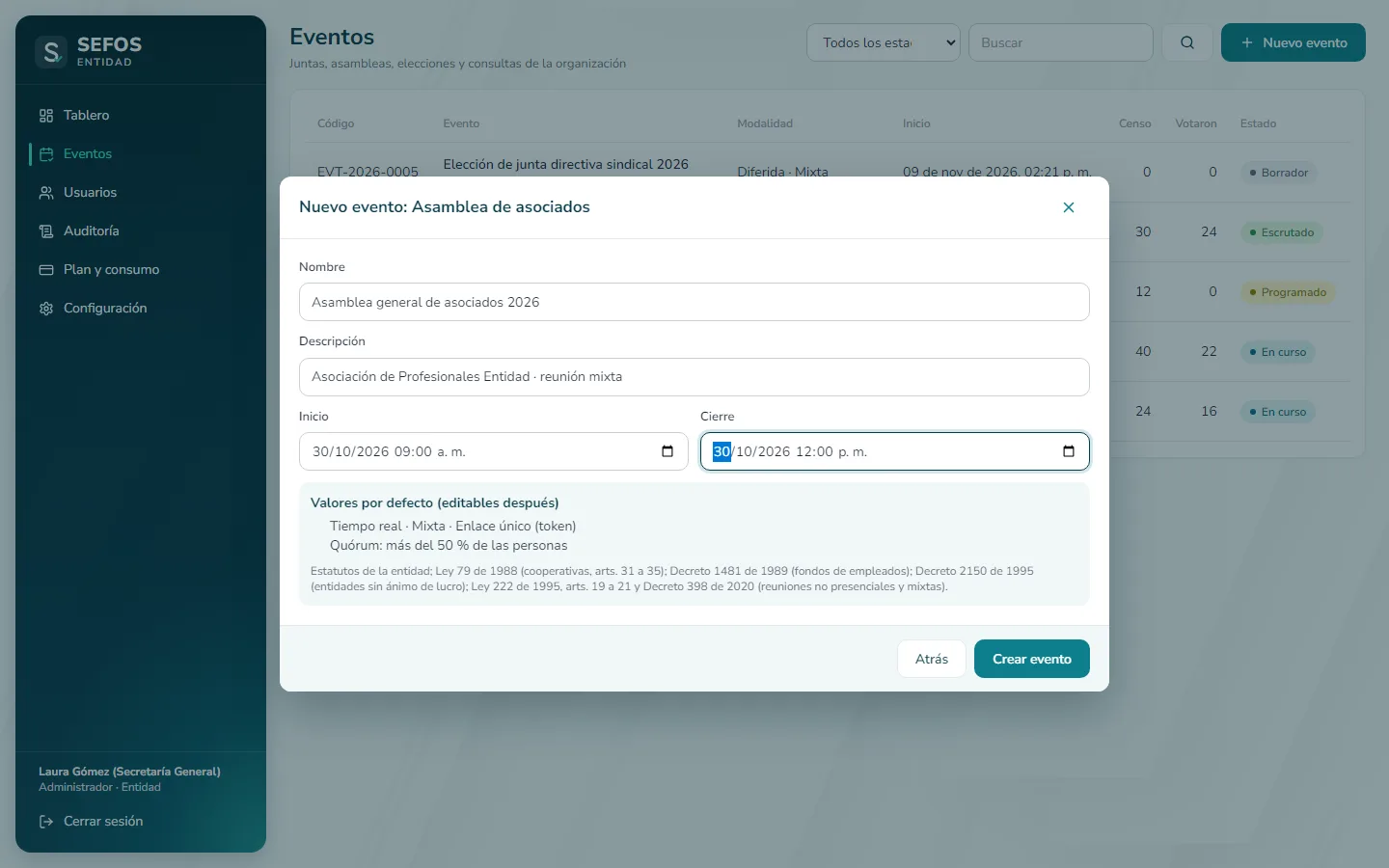Click the Modalidad column header
This screenshot has width=1389, height=868.
765,123
